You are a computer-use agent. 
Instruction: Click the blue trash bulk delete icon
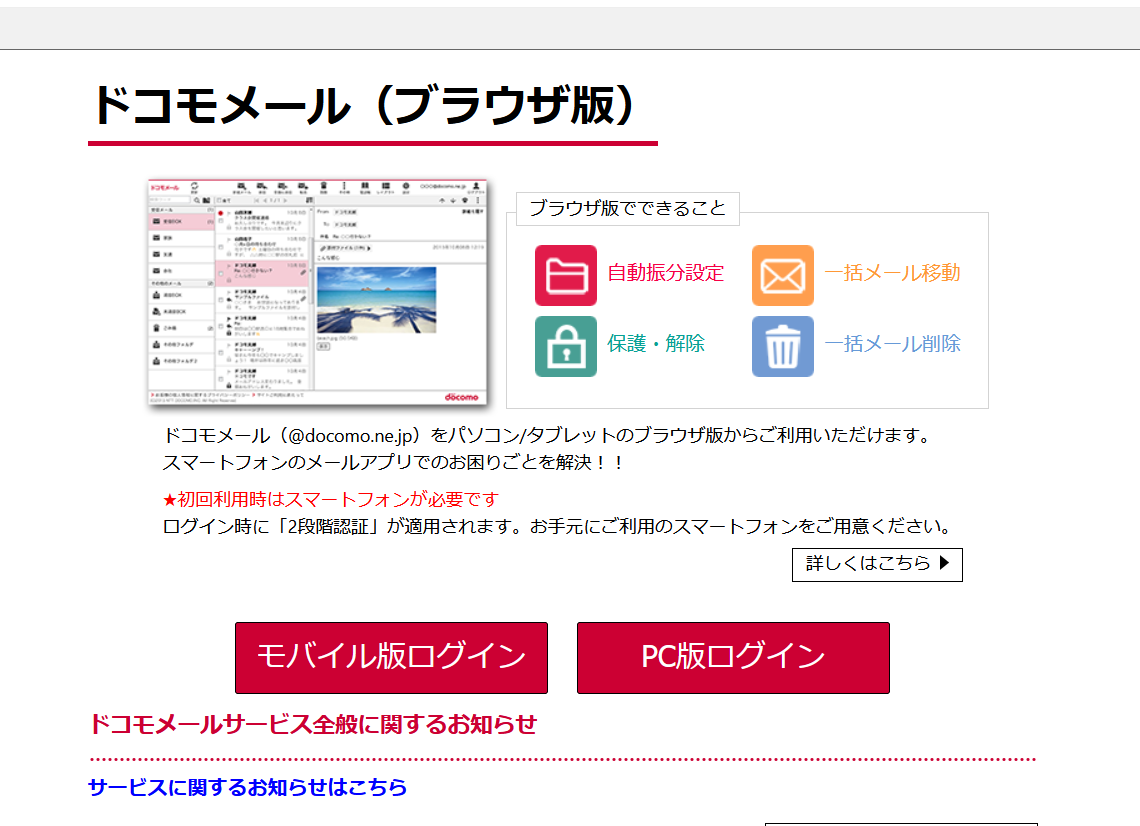(x=782, y=346)
